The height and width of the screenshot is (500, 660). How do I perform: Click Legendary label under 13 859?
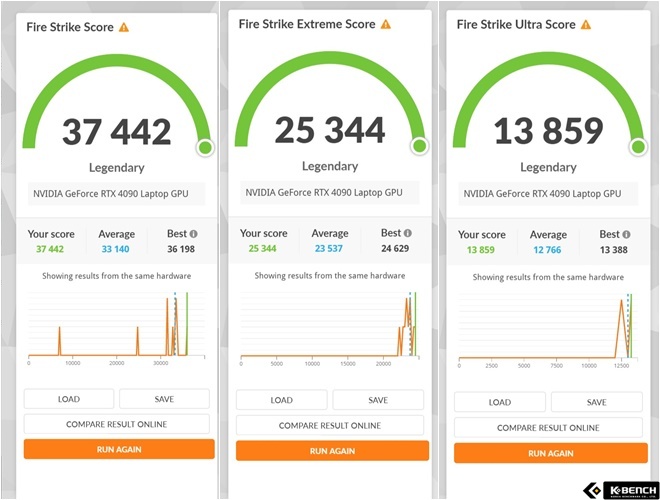pos(548,167)
